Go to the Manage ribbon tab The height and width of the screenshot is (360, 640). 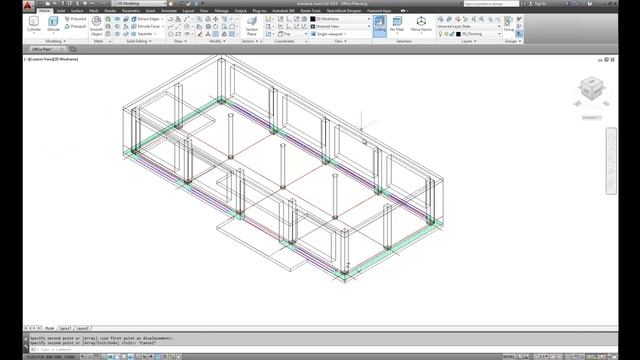pyautogui.click(x=222, y=11)
